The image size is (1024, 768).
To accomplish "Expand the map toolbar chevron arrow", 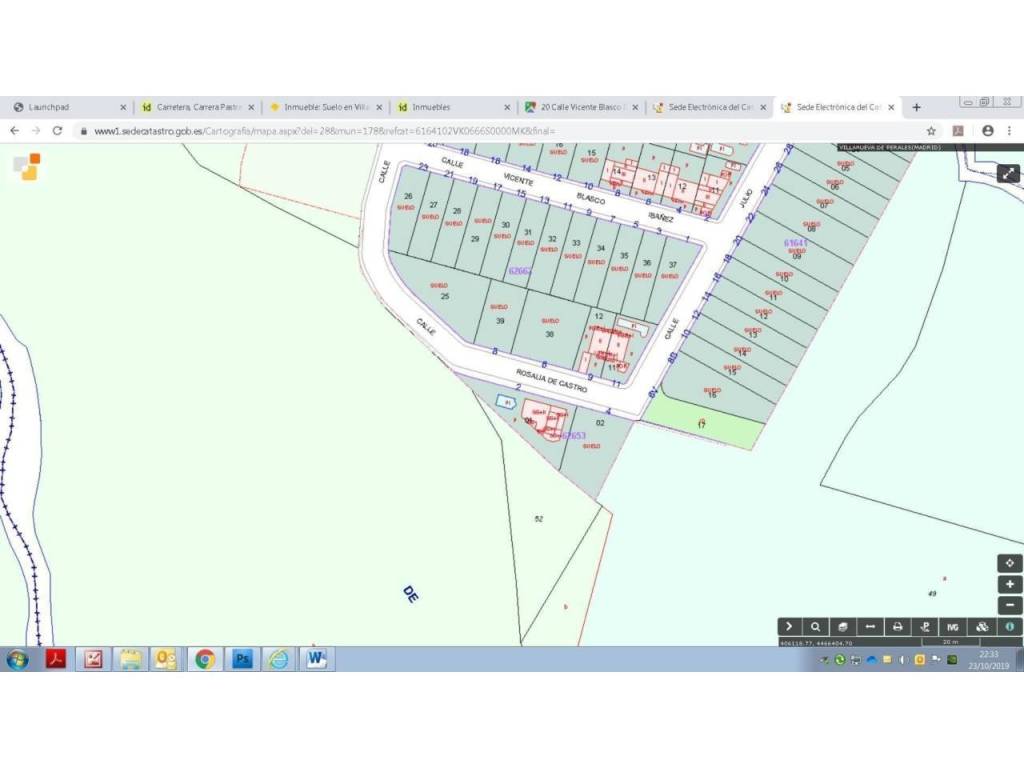I will point(789,627).
